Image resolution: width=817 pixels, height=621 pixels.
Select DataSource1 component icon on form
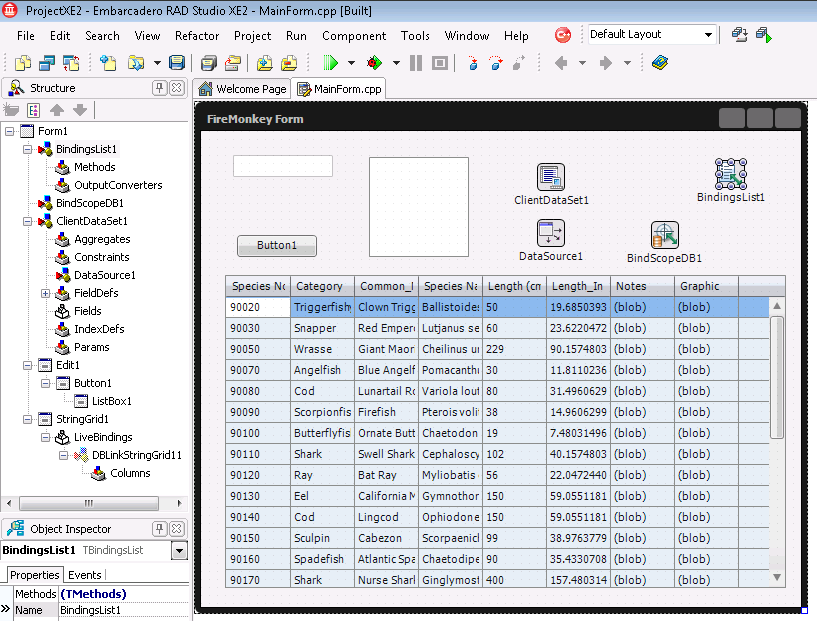tap(551, 233)
